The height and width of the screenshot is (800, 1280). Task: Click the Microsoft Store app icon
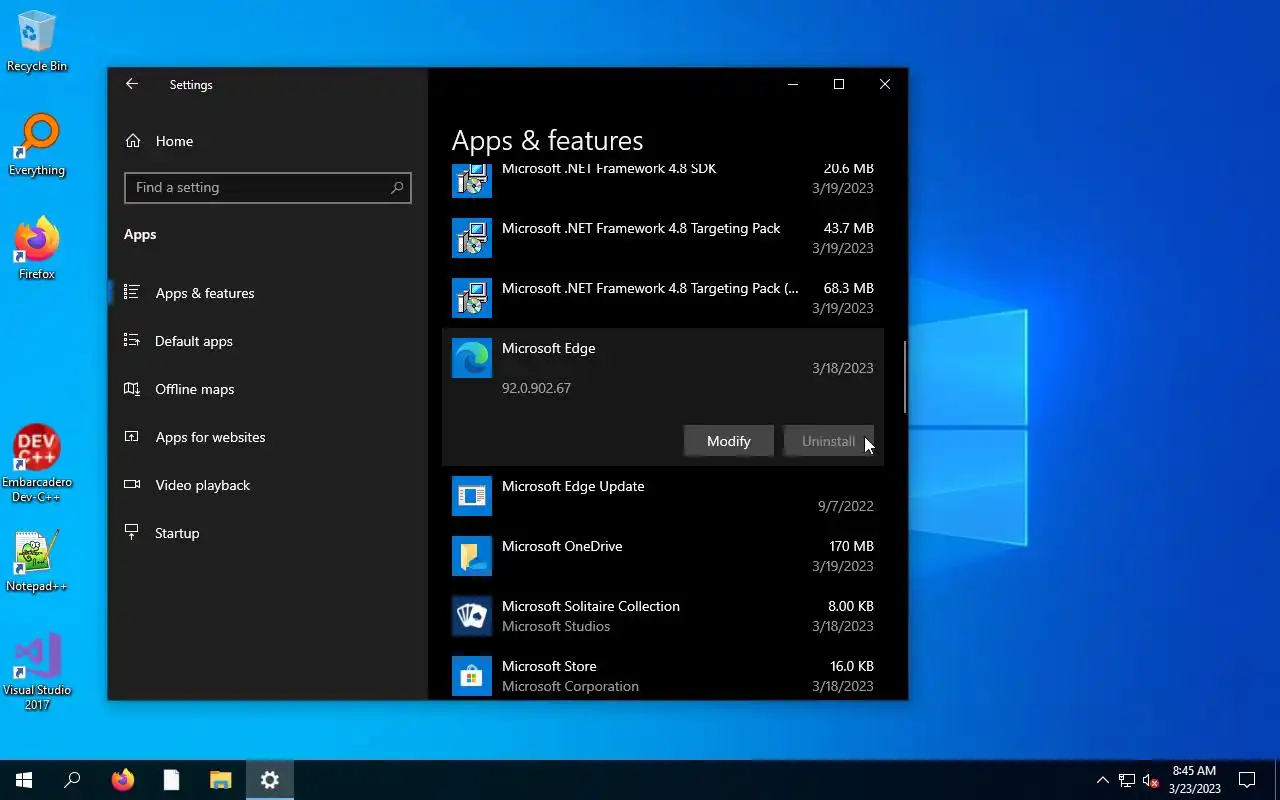pyautogui.click(x=472, y=676)
